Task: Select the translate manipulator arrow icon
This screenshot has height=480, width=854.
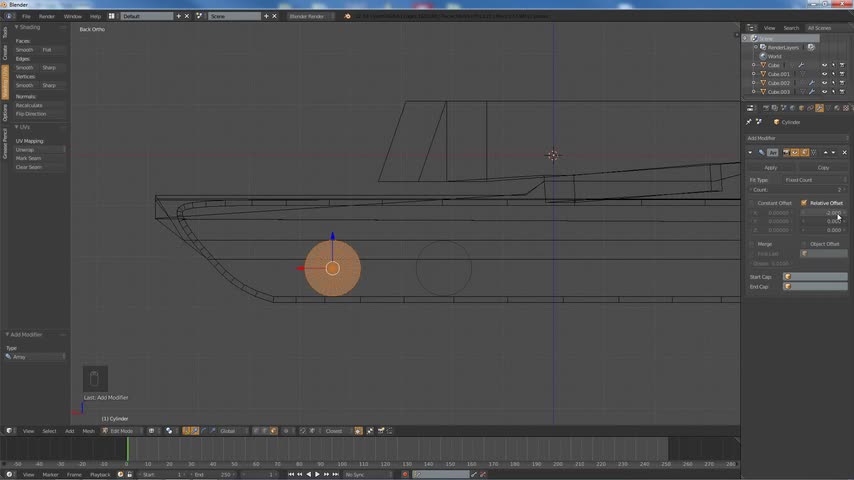Action: [195, 431]
